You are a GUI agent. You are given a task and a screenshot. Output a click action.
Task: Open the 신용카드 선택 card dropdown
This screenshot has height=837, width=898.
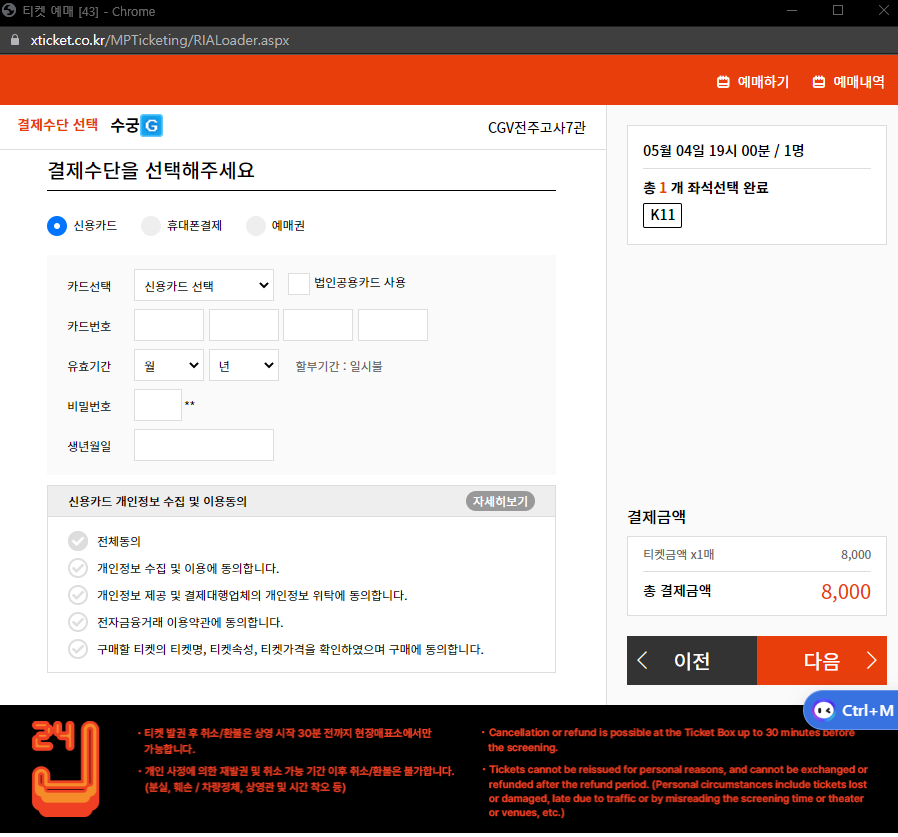pyautogui.click(x=203, y=285)
